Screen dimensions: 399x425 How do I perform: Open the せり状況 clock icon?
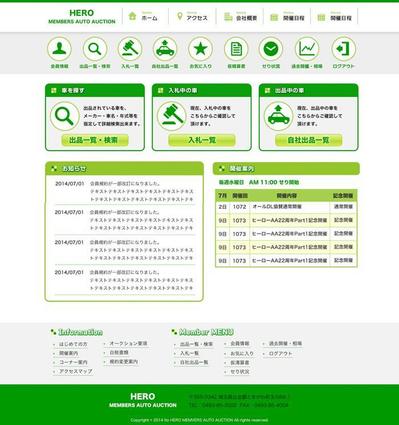(x=271, y=49)
